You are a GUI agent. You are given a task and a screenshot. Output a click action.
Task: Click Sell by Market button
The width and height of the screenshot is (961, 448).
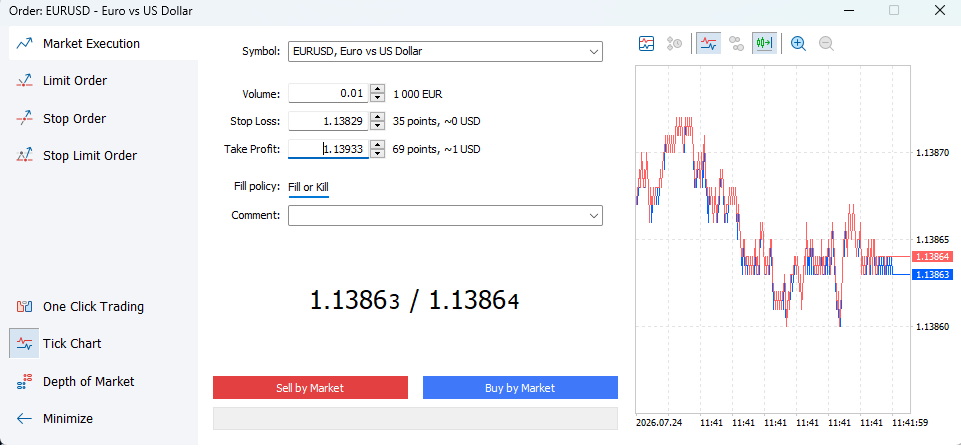(310, 387)
